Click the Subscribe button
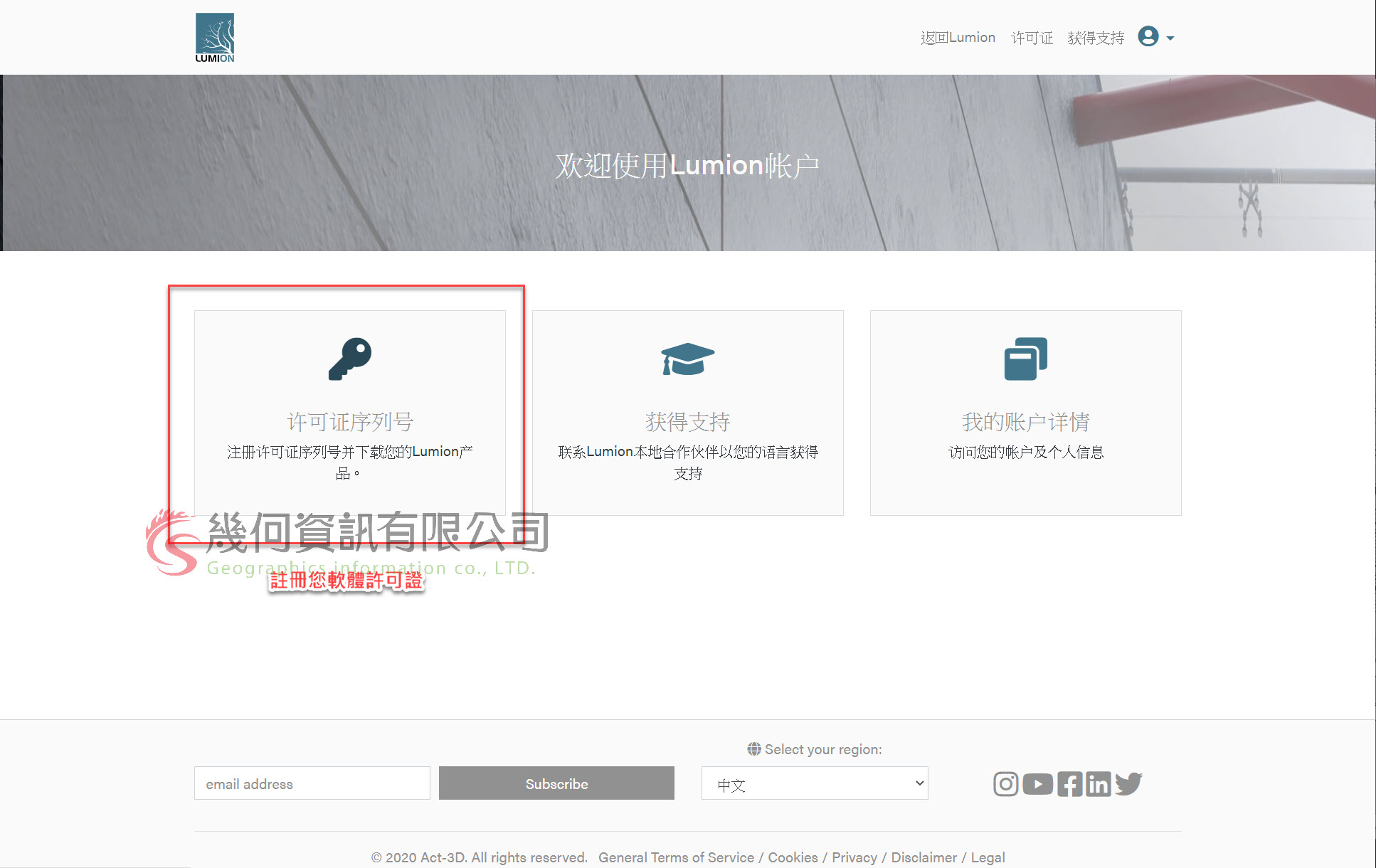The image size is (1376, 868). point(556,783)
